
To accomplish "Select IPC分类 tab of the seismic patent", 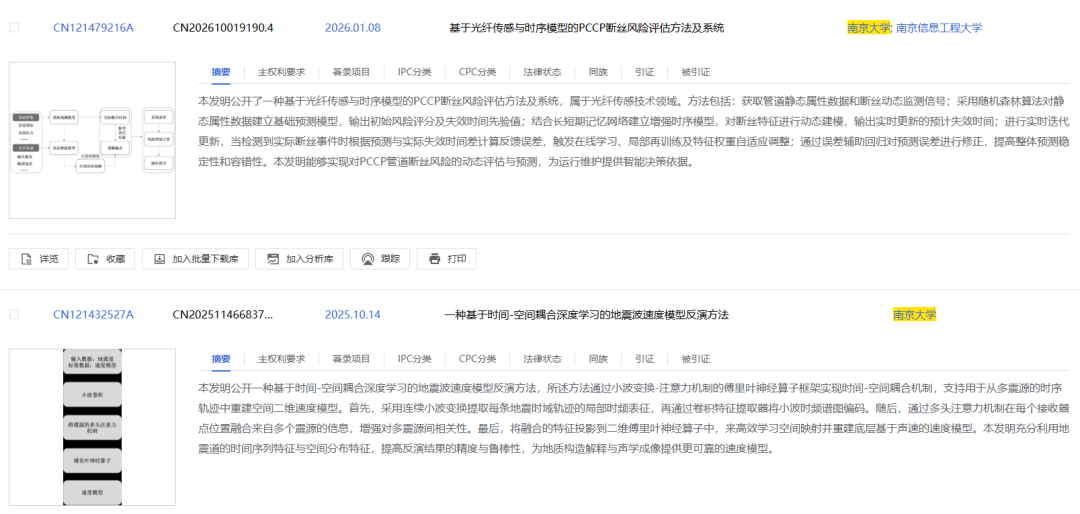I will click(415, 358).
